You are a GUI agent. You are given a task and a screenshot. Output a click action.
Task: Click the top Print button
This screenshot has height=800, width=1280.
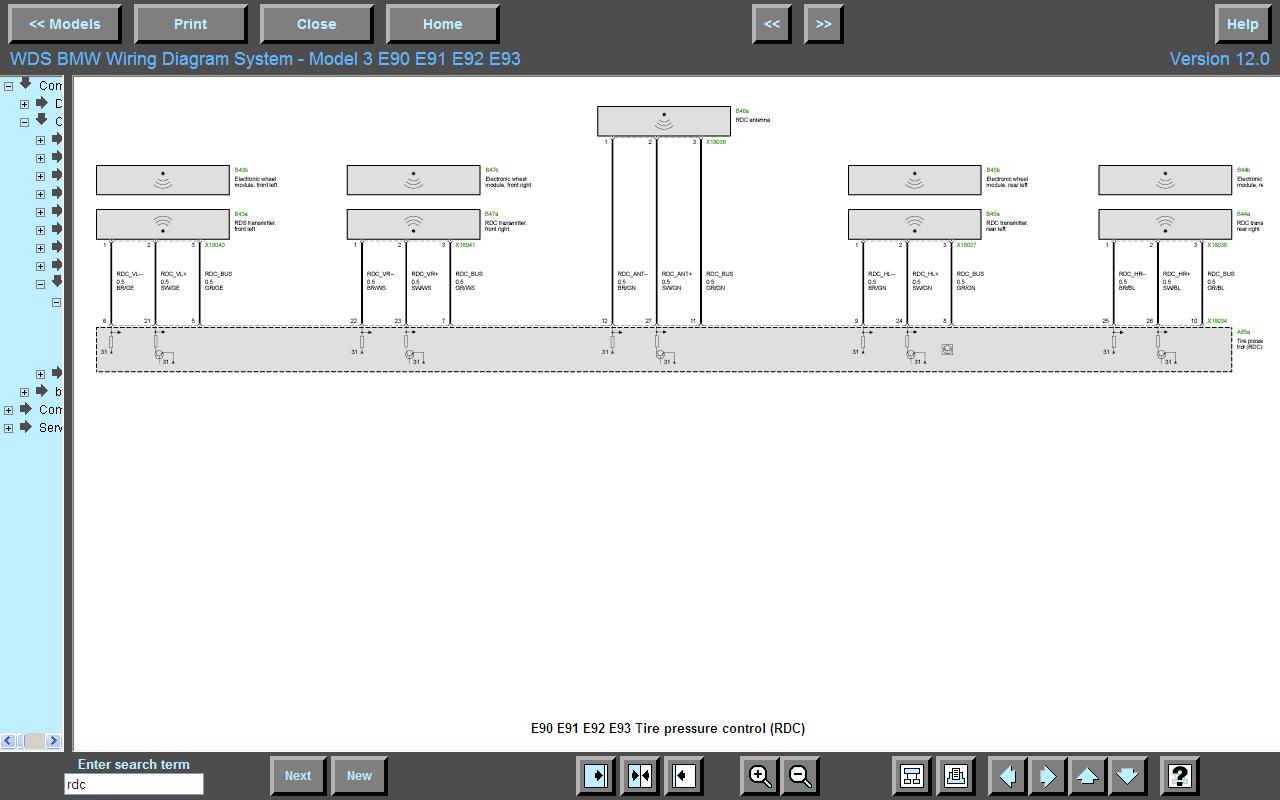190,24
